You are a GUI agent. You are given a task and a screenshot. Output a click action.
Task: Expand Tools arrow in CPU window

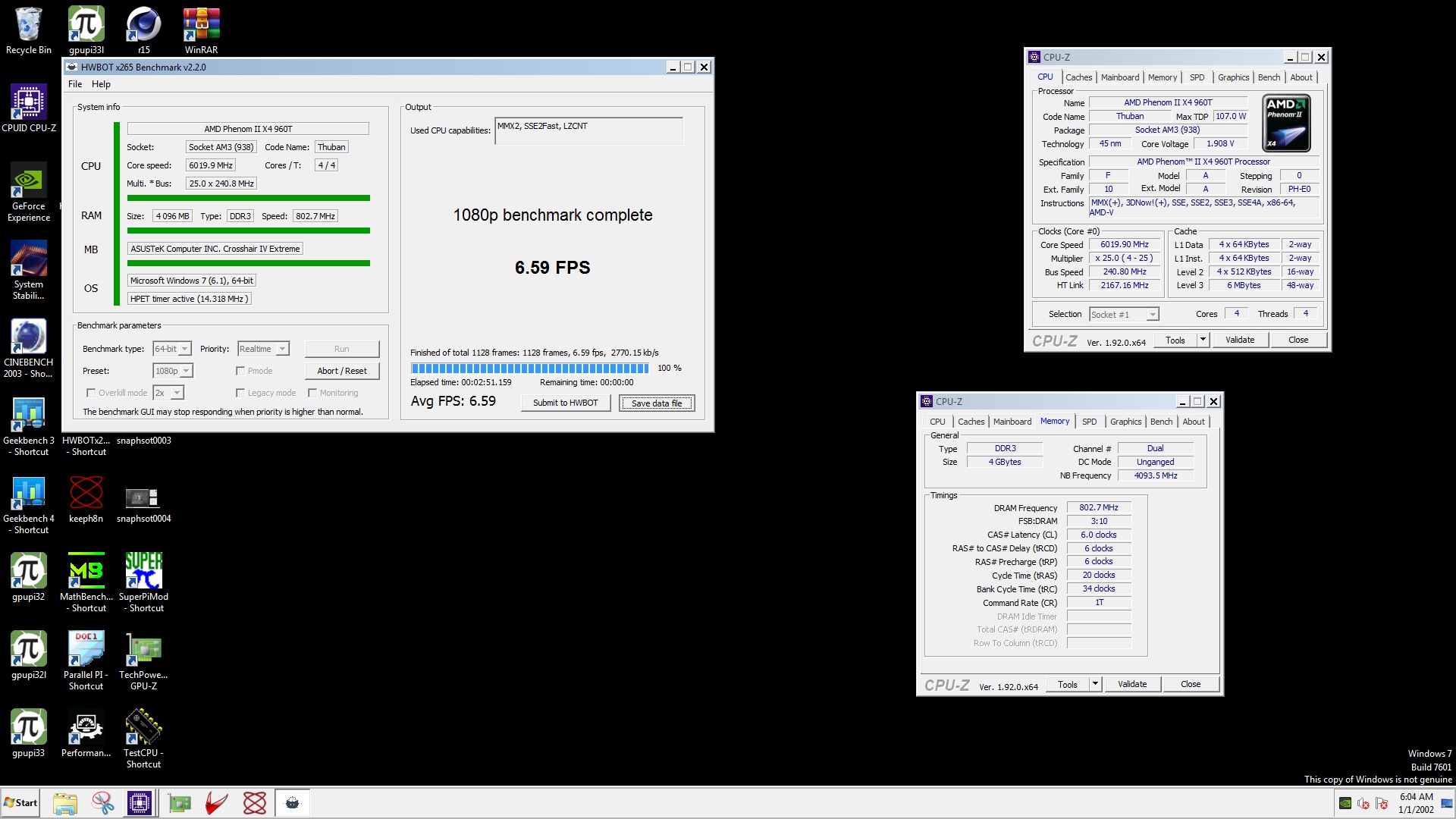tap(1203, 340)
